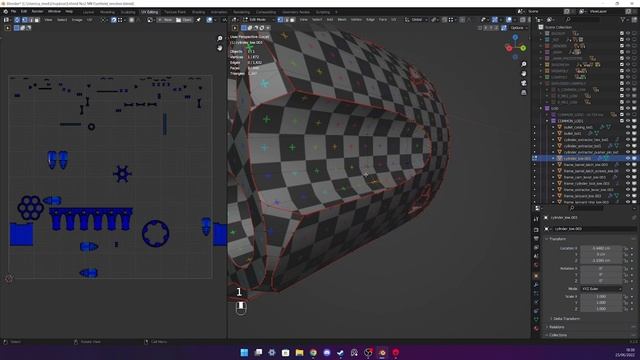The height and width of the screenshot is (360, 640).
Task: Open the File menu
Action: (13, 11)
